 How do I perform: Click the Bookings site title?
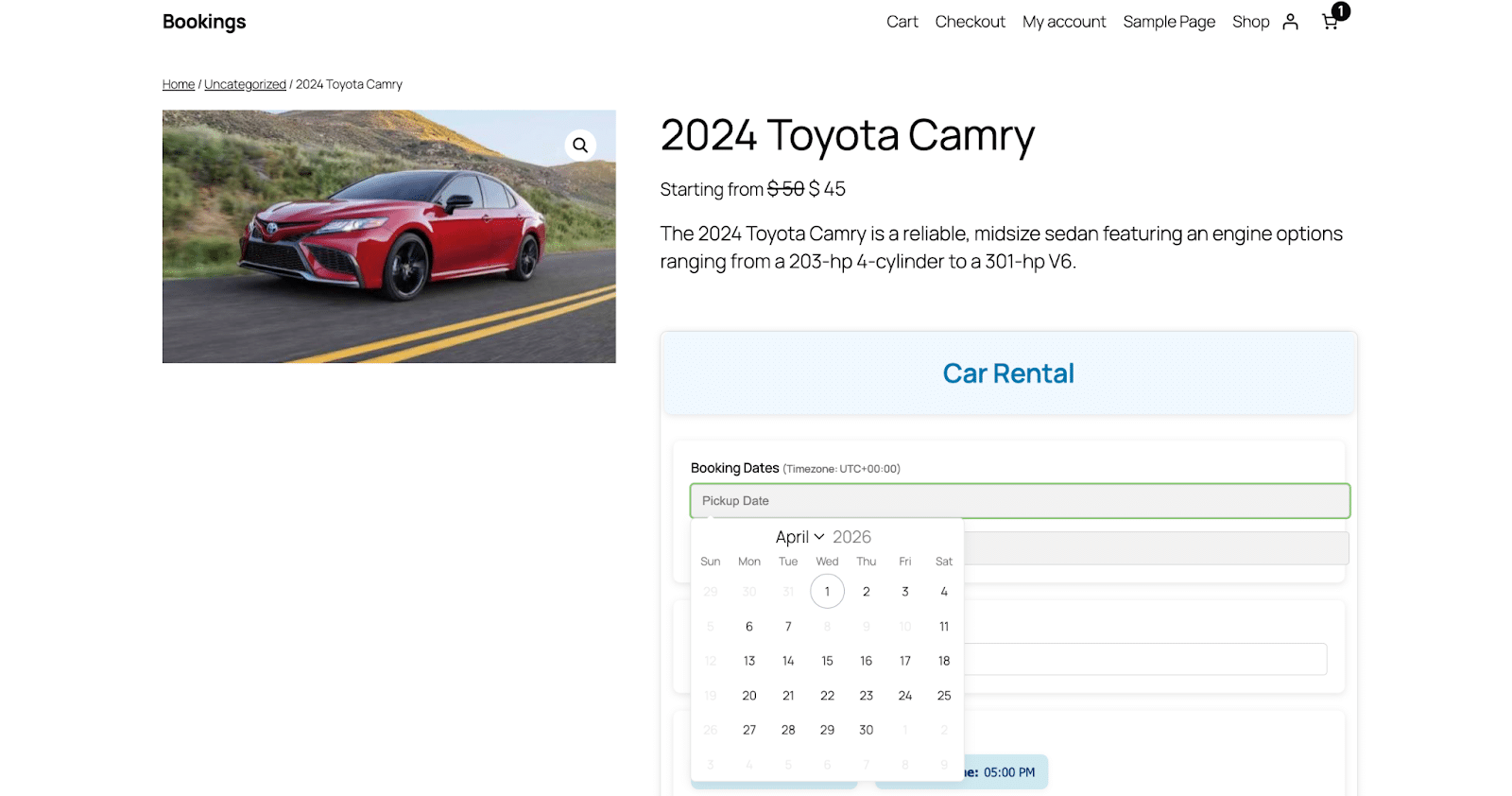[204, 22]
